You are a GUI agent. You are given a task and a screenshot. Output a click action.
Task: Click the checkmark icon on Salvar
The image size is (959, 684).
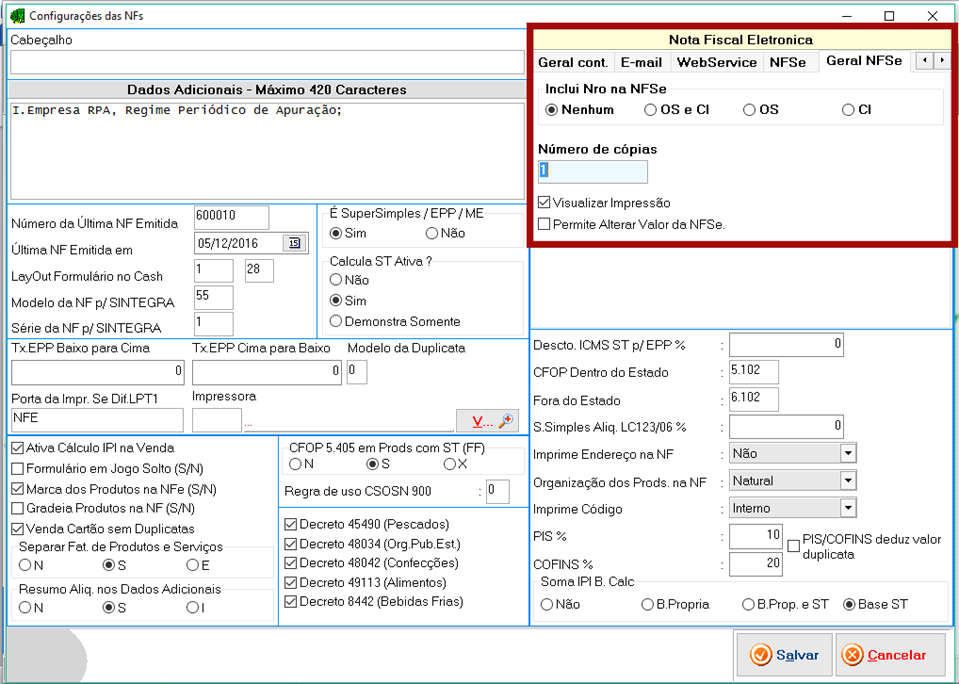pos(761,655)
